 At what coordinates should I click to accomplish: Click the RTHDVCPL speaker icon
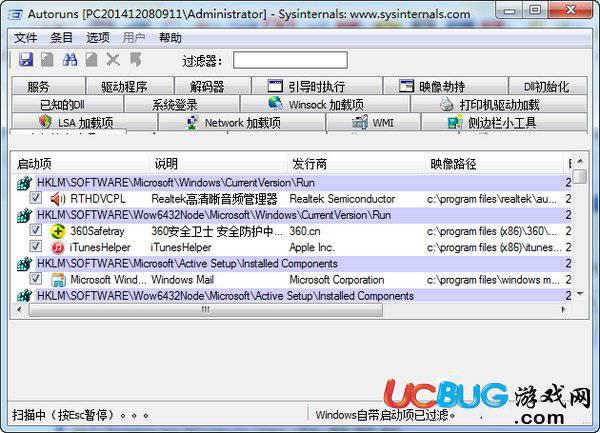point(58,199)
